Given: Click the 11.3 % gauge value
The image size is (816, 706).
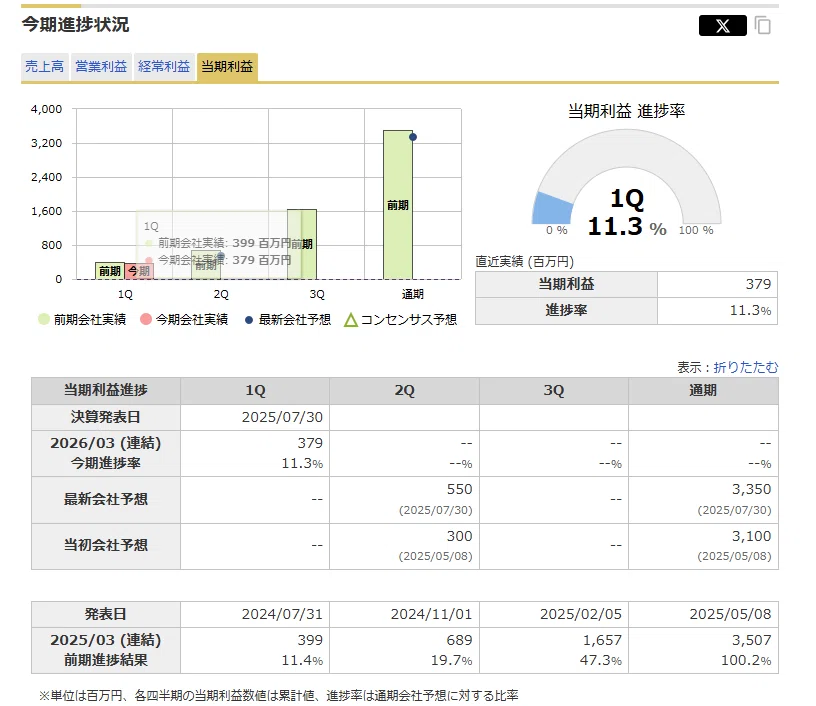Looking at the screenshot, I should click(627, 226).
